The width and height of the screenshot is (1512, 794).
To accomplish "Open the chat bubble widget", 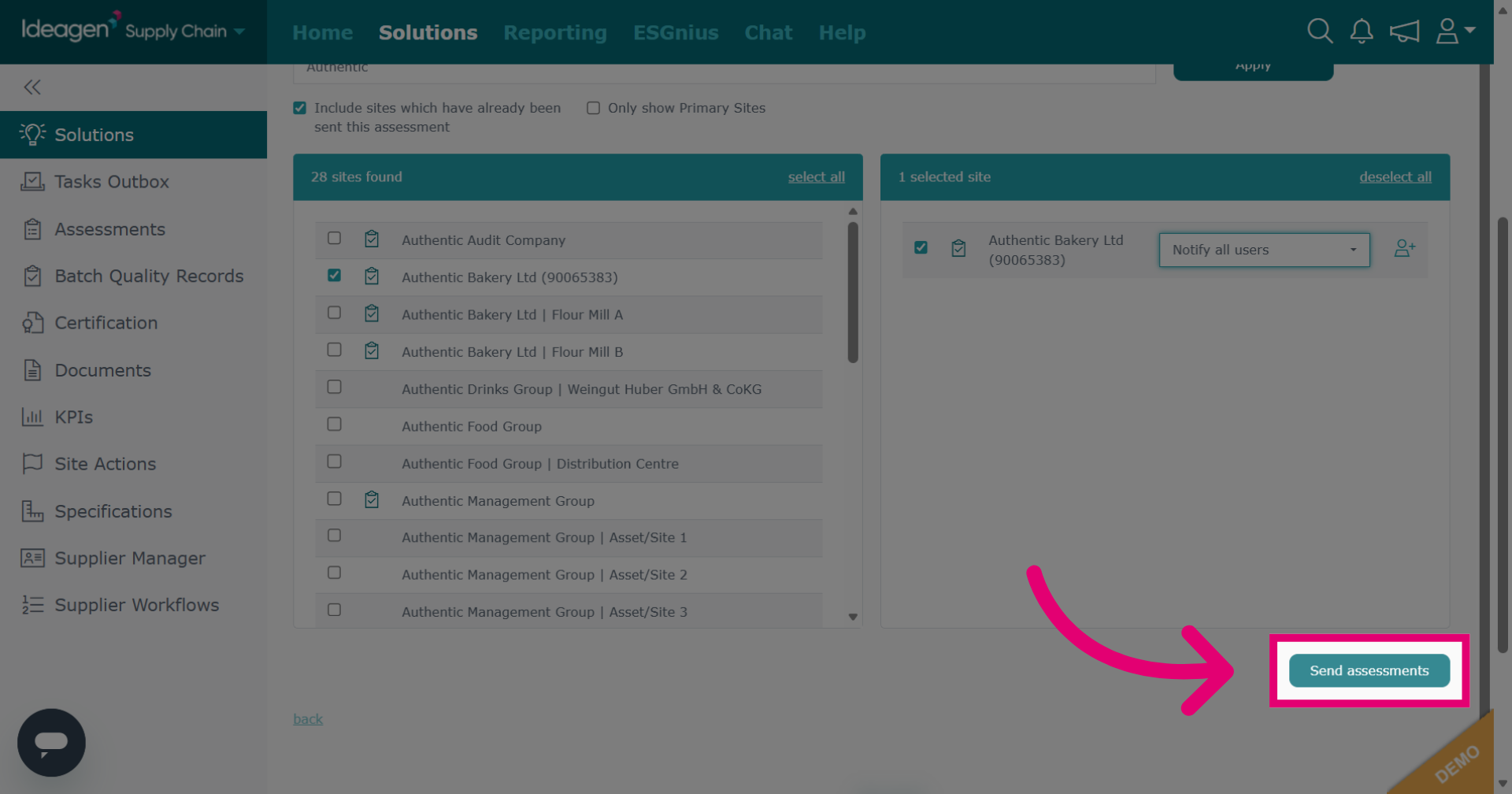I will point(51,742).
